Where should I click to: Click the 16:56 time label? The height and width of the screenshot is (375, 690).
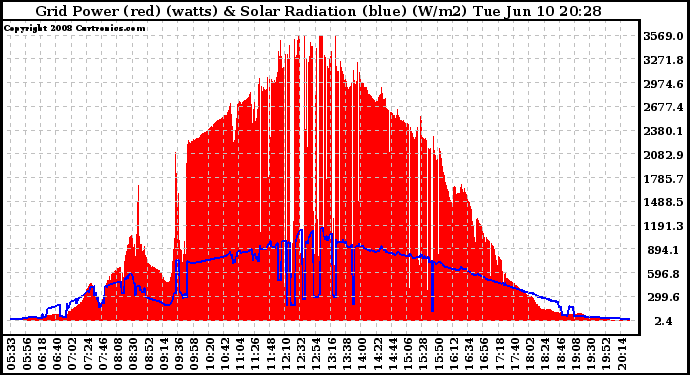484,354
